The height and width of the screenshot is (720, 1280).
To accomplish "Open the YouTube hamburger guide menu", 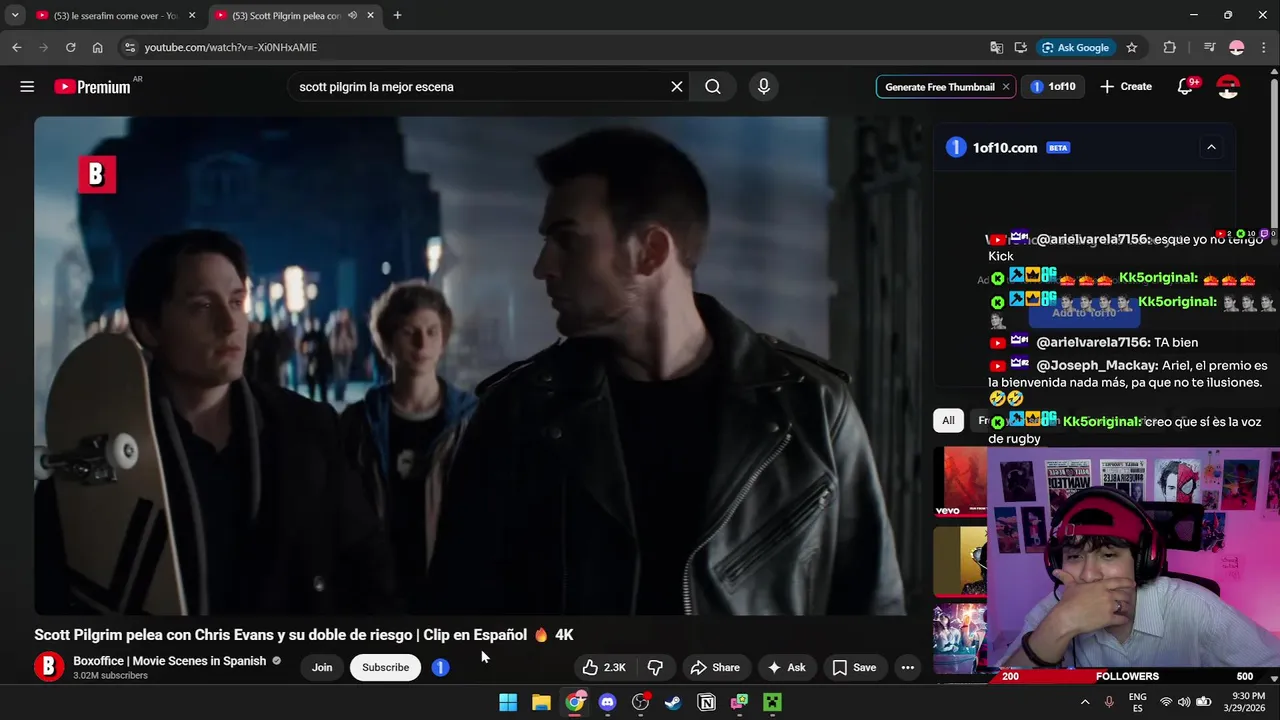I will pyautogui.click(x=27, y=87).
